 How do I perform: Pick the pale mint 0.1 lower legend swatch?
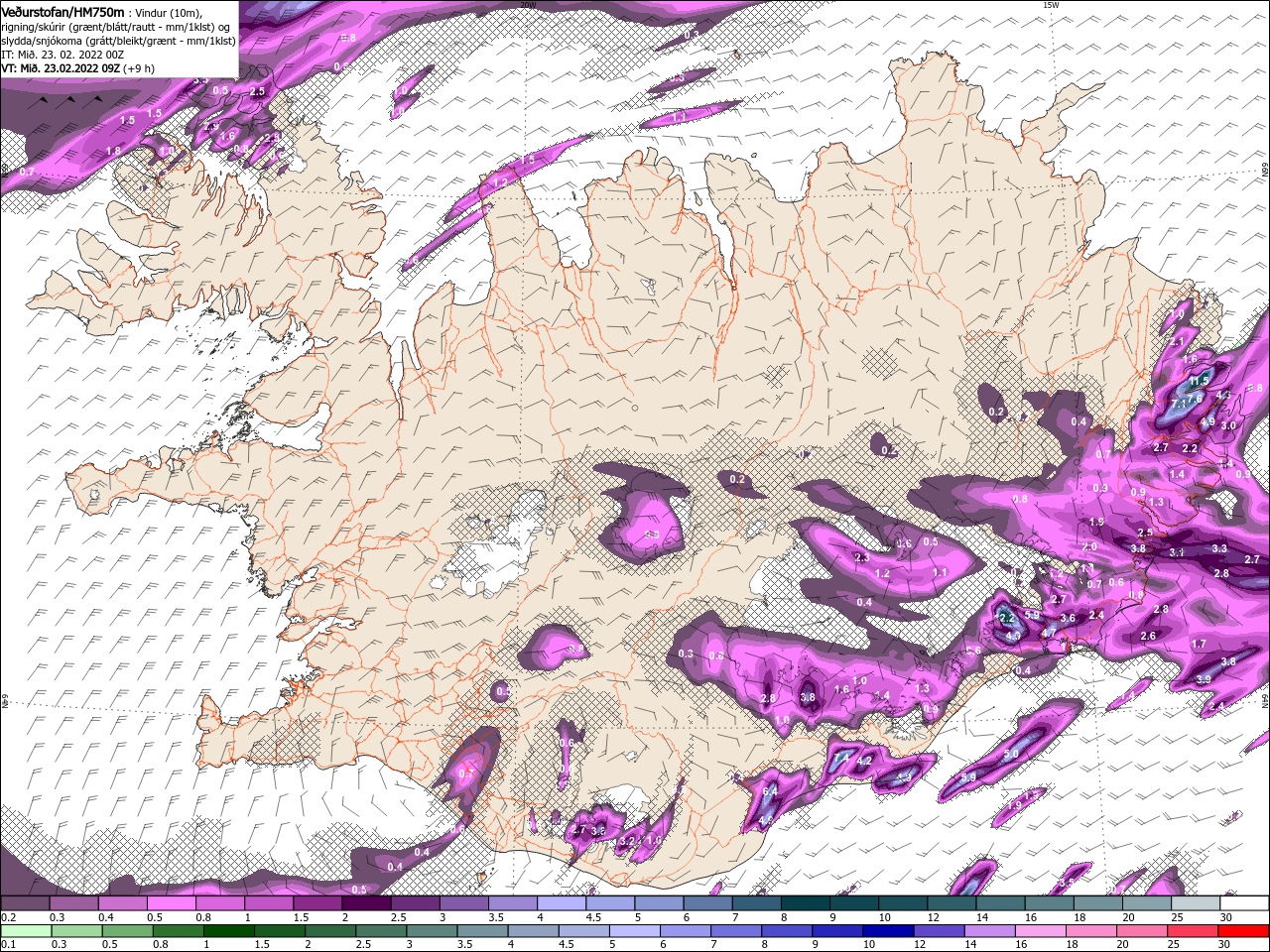click(x=25, y=931)
